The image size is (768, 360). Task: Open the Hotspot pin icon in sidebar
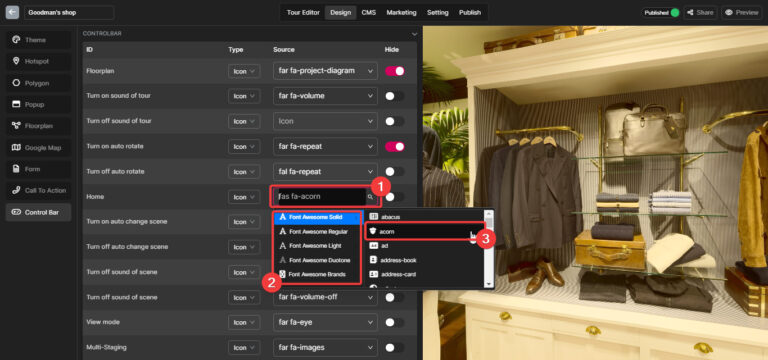click(x=16, y=62)
